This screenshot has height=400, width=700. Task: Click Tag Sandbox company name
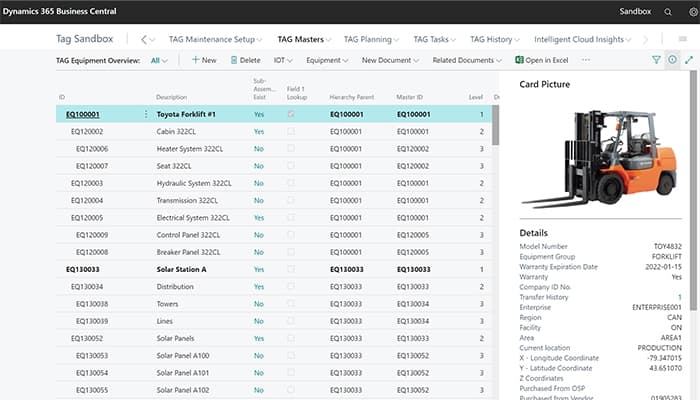[84, 39]
